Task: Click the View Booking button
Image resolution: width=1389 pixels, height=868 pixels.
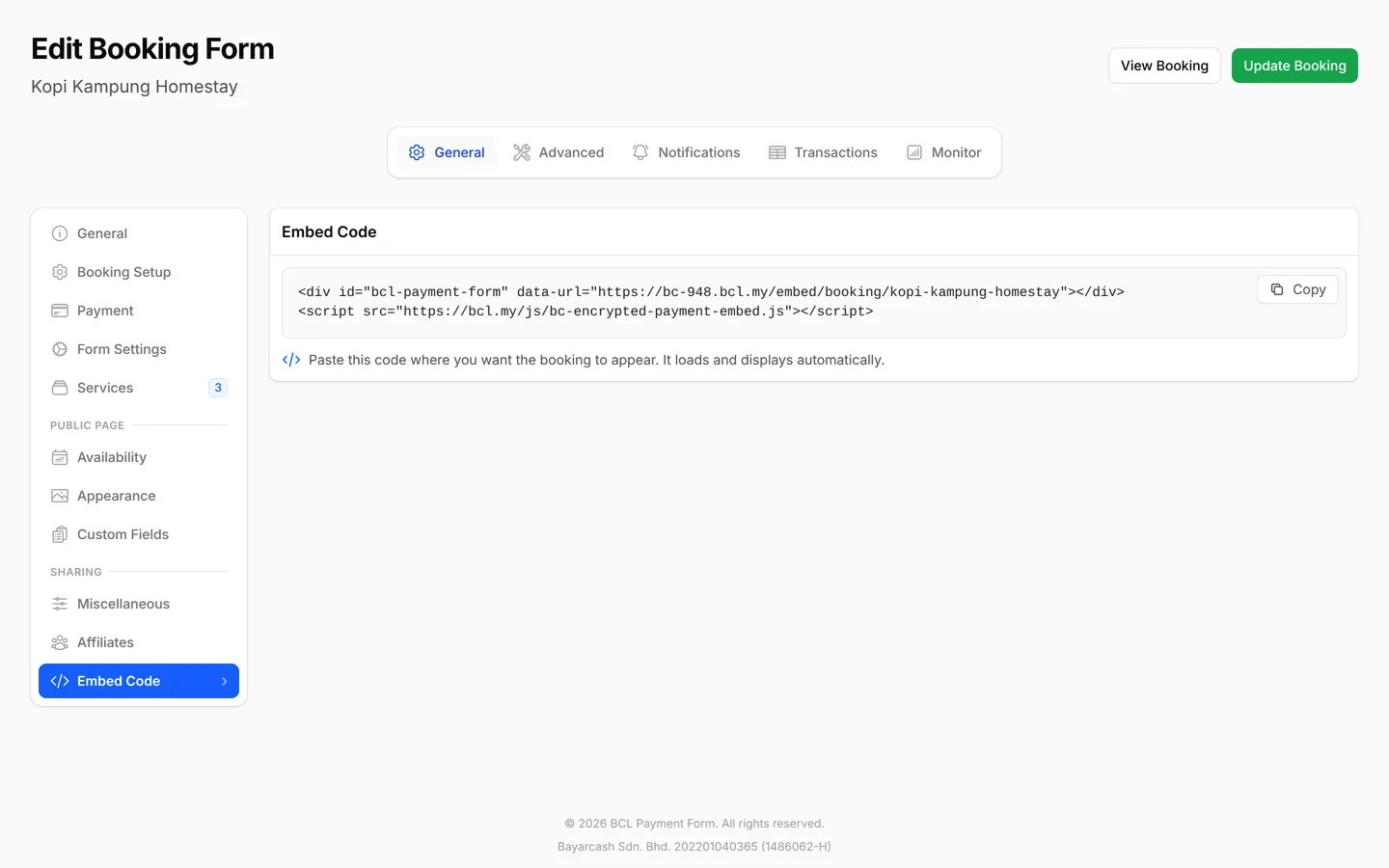Action: (x=1164, y=66)
